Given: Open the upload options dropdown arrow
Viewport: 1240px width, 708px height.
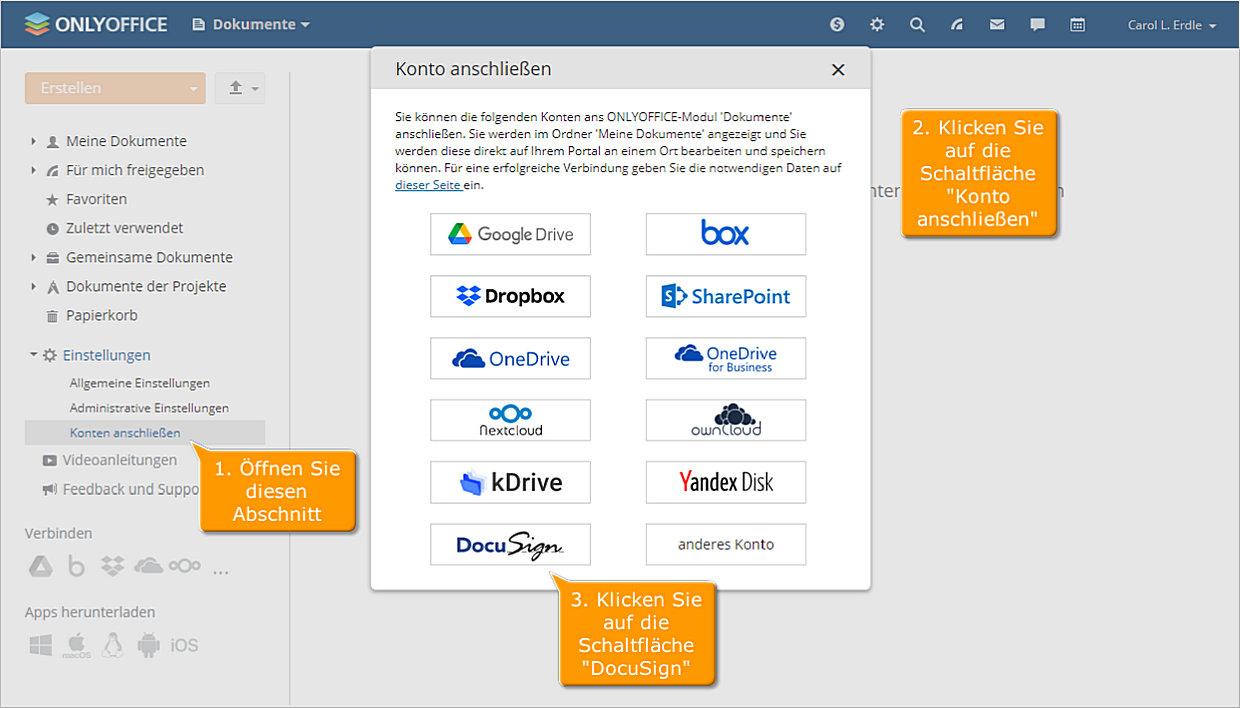Looking at the screenshot, I should [256, 89].
